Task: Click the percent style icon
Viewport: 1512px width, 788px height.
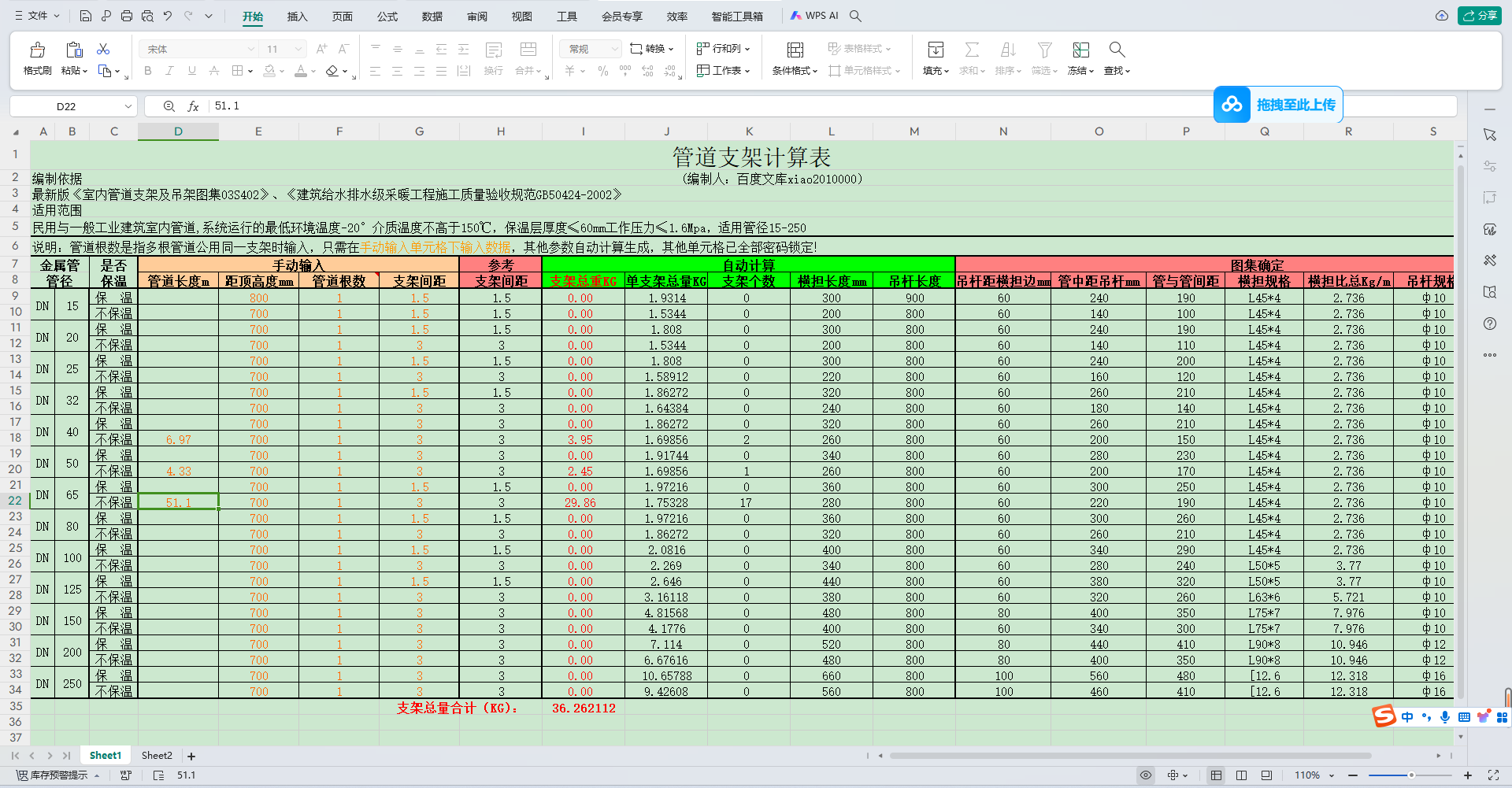Action: [x=603, y=71]
